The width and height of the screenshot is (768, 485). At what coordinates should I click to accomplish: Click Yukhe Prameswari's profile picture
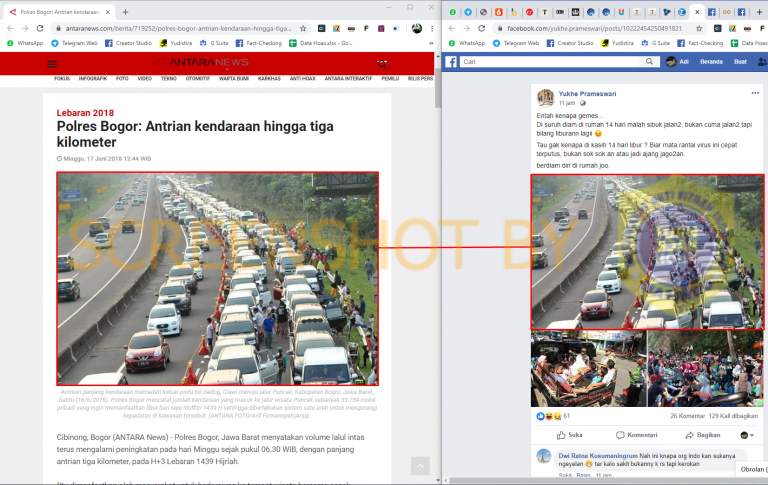coord(545,97)
